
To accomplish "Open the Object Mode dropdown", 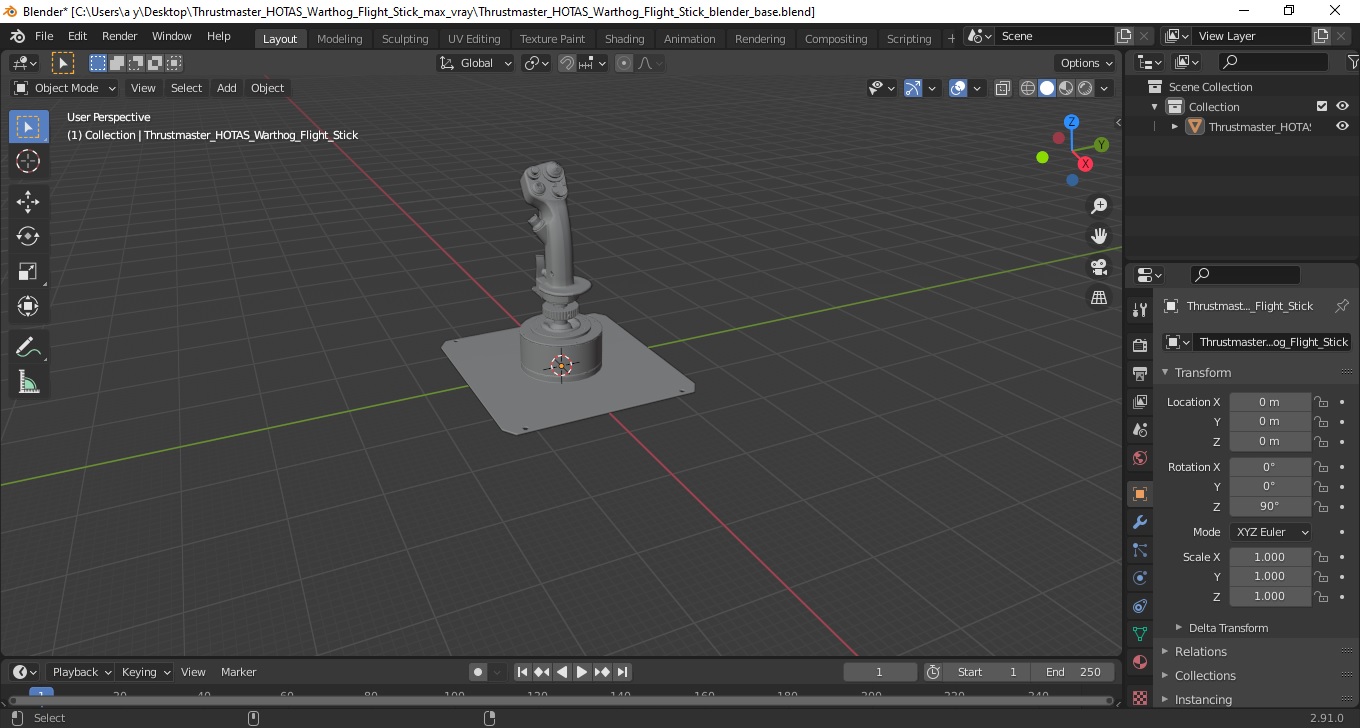I will [65, 88].
